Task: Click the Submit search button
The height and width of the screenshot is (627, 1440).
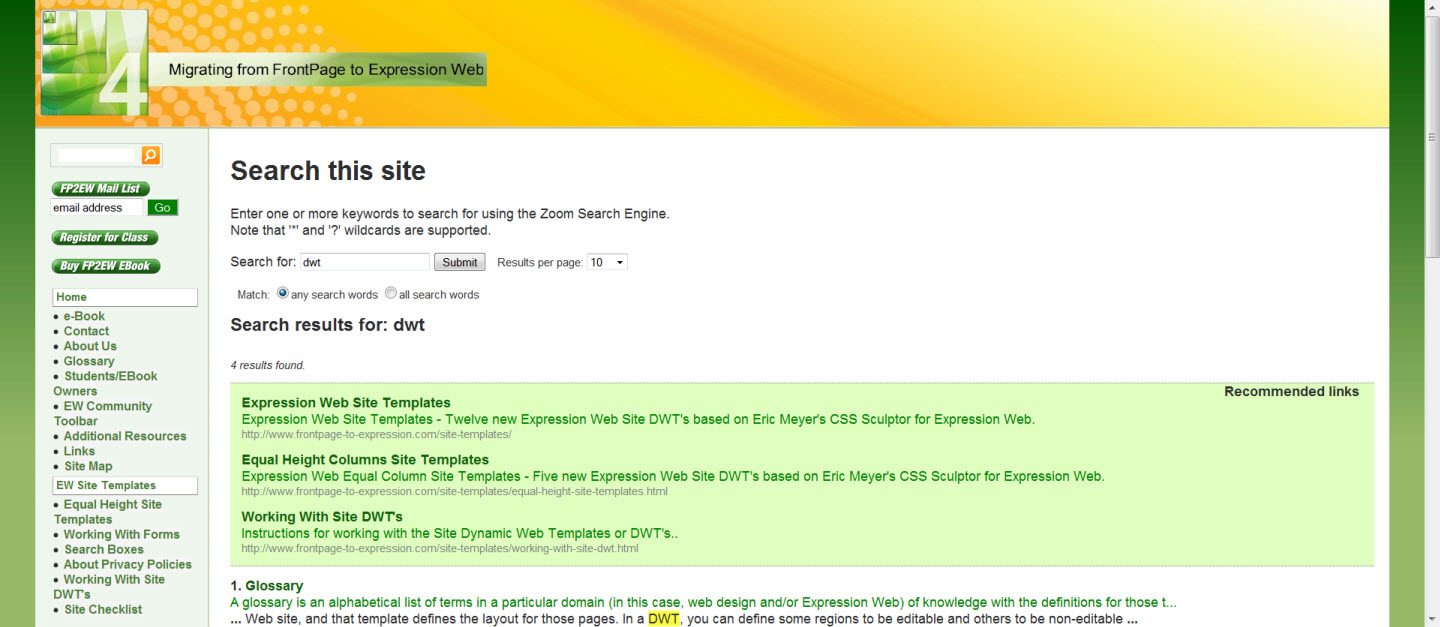Action: click(459, 262)
